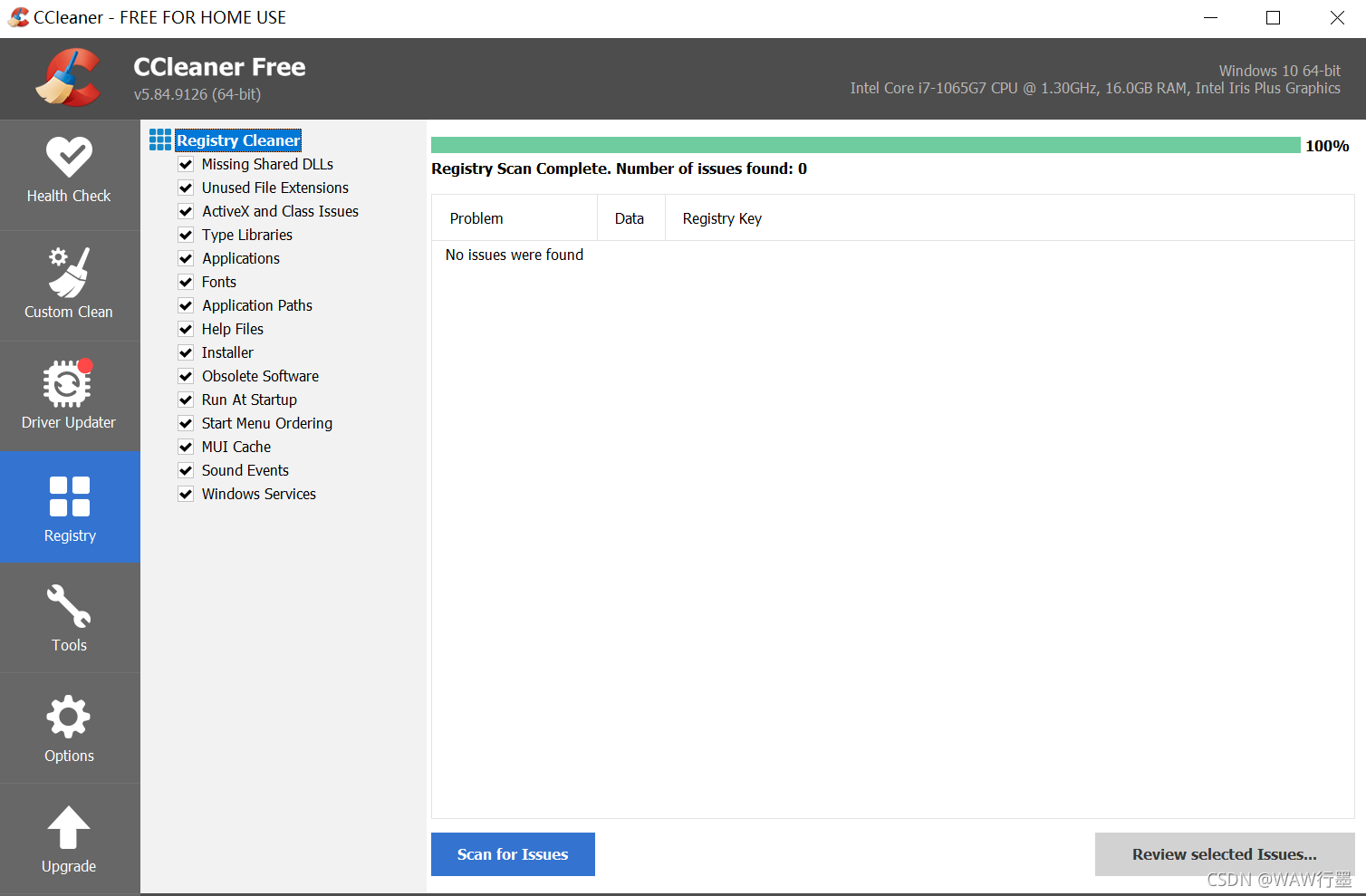Viewport: 1366px width, 896px height.
Task: Click the Upgrade label text
Action: [x=69, y=866]
